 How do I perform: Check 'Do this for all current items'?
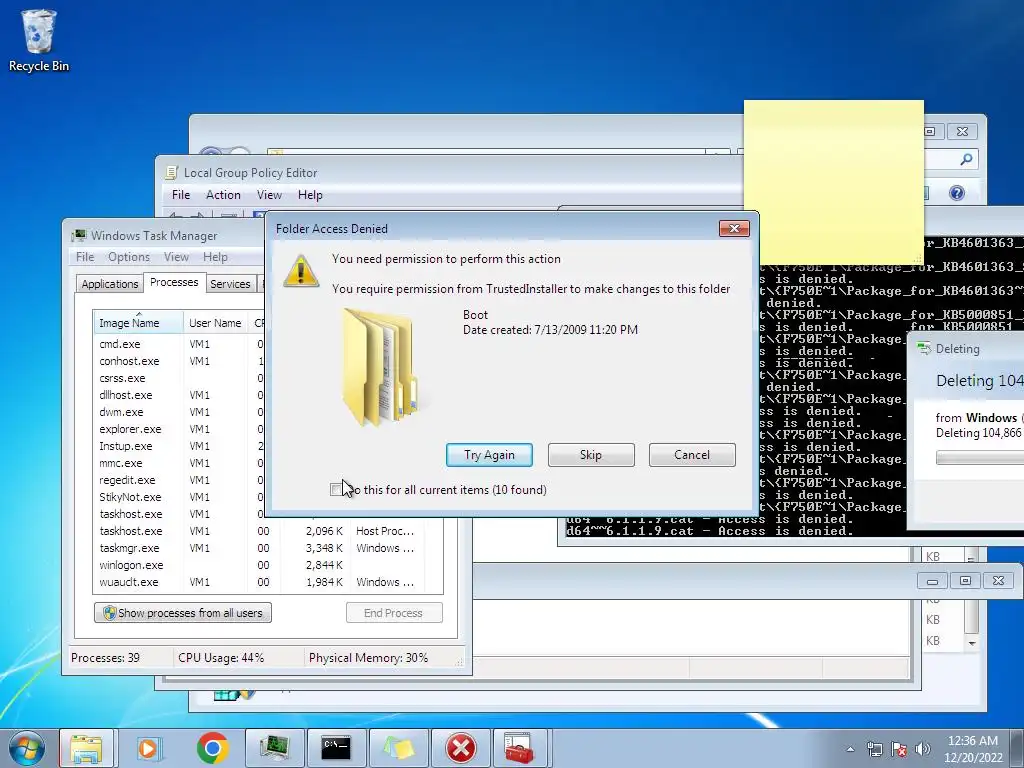click(336, 490)
